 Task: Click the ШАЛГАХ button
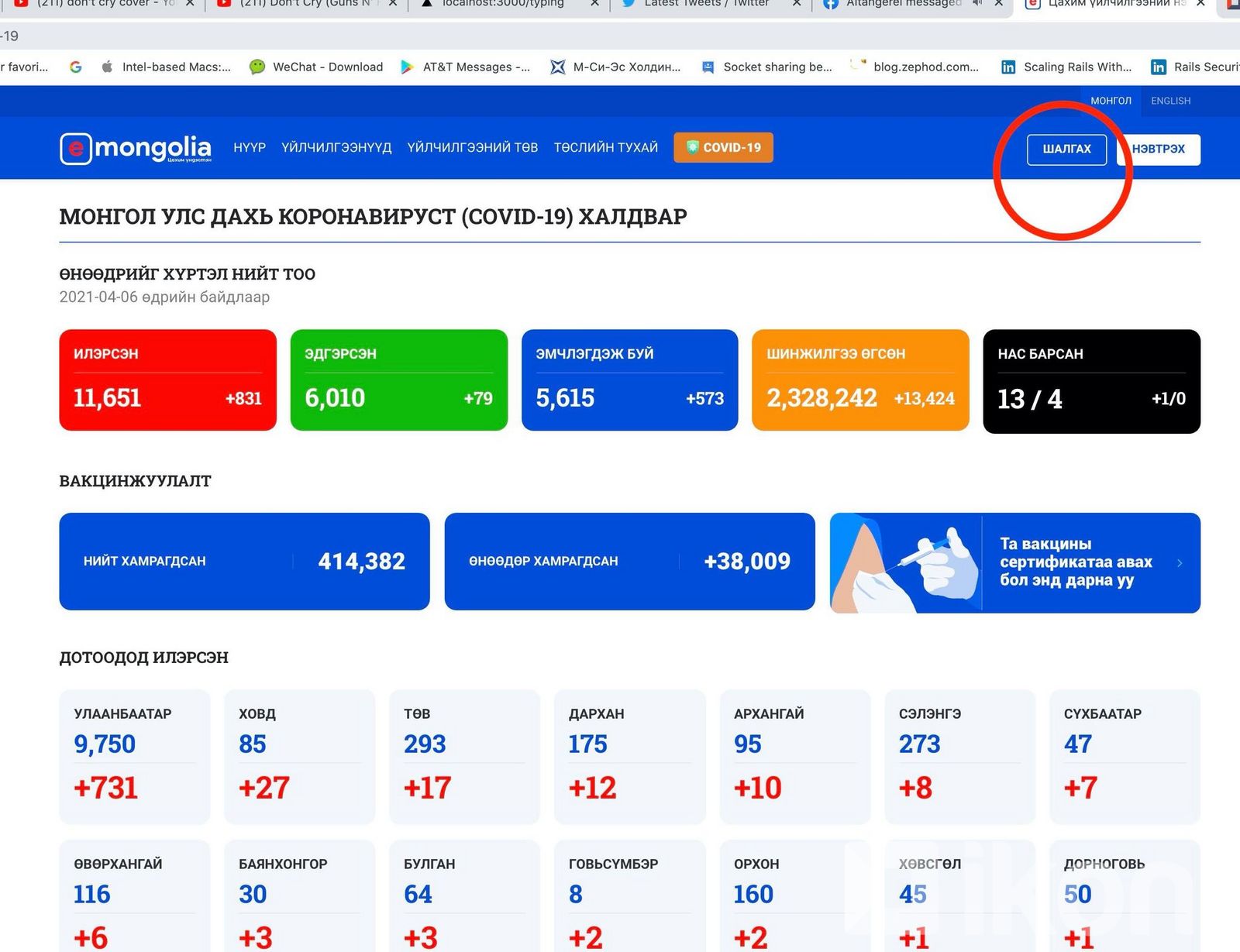[x=1066, y=150]
